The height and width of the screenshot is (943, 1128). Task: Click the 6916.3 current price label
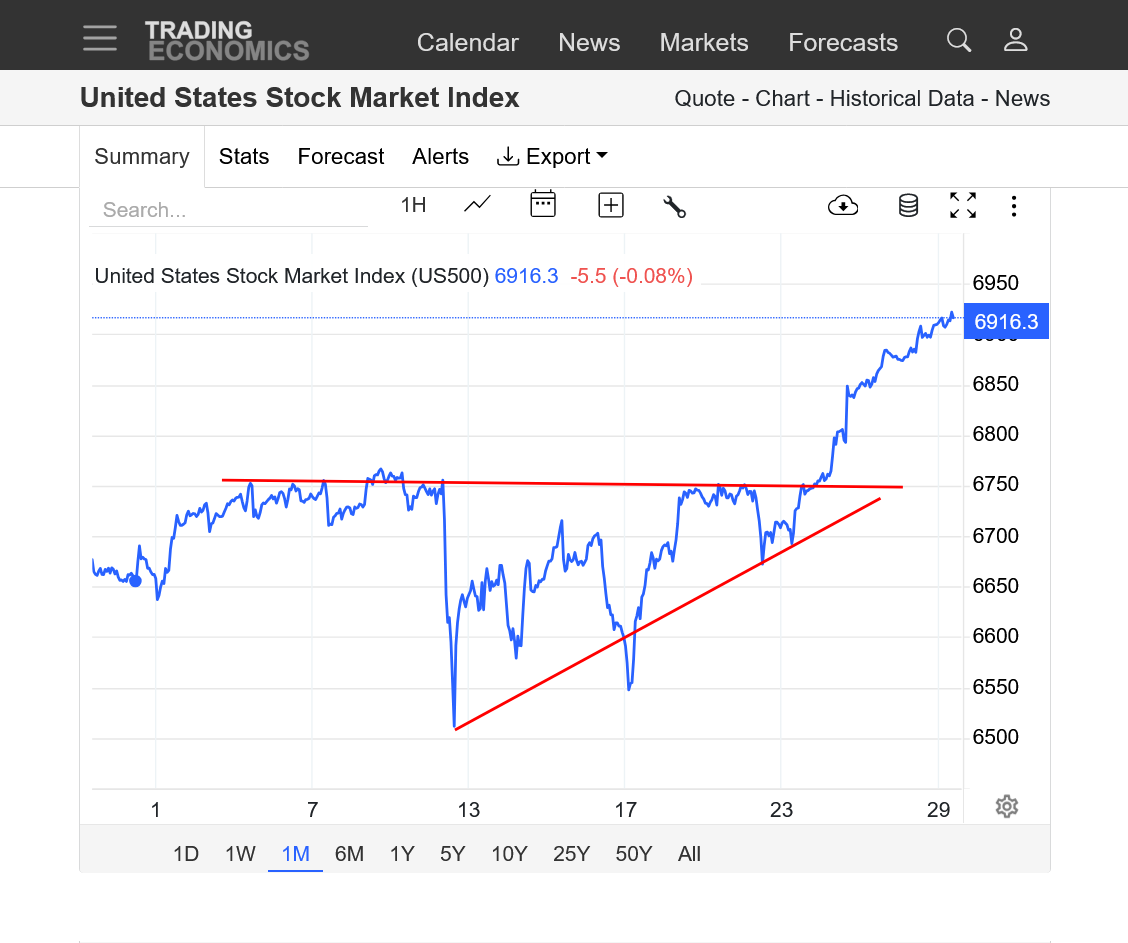tap(1006, 322)
